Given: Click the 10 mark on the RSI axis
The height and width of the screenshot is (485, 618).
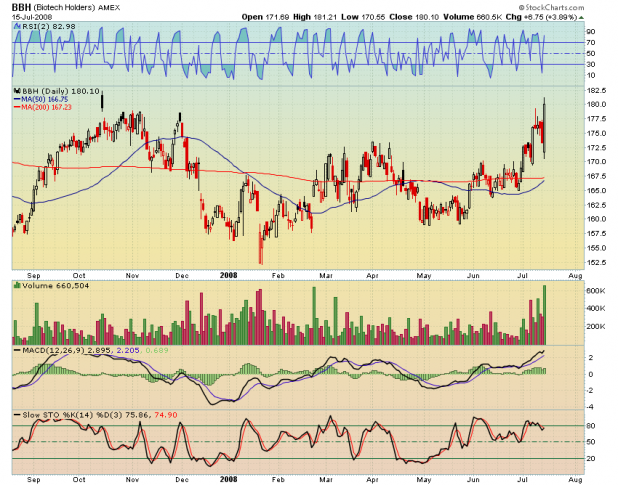Looking at the screenshot, I should tap(591, 75).
